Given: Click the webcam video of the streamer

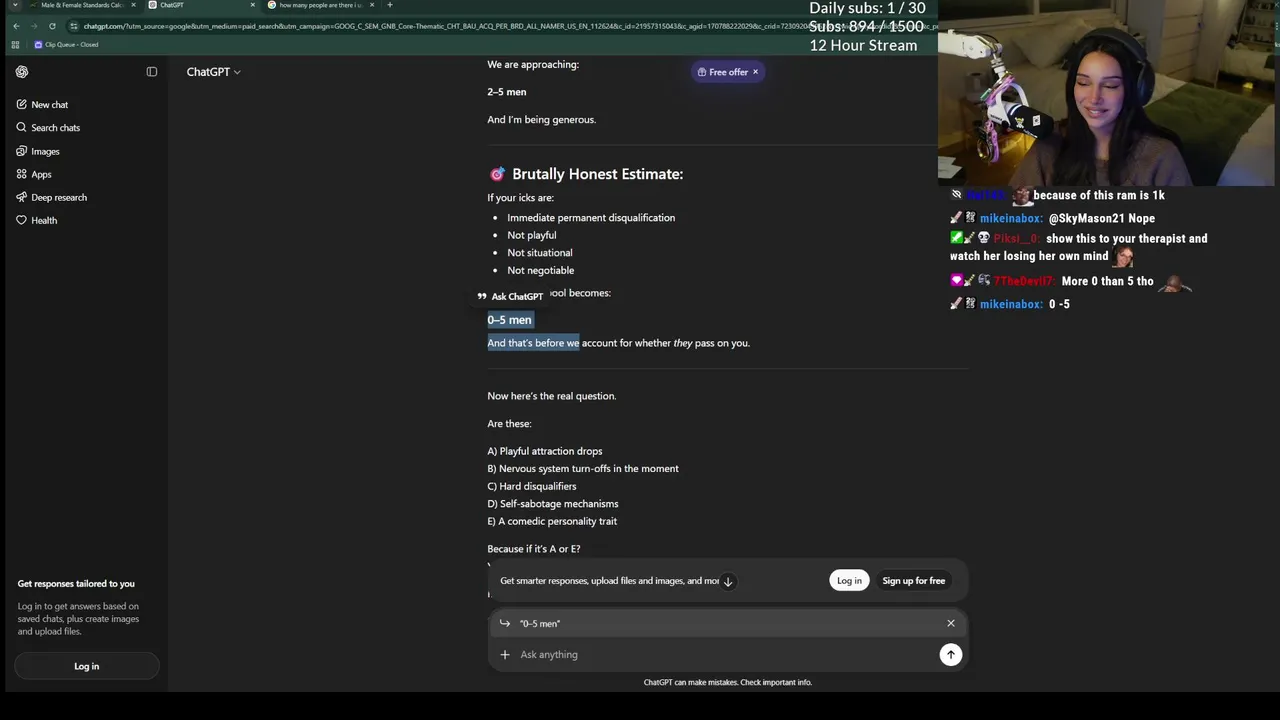Looking at the screenshot, I should [1106, 93].
